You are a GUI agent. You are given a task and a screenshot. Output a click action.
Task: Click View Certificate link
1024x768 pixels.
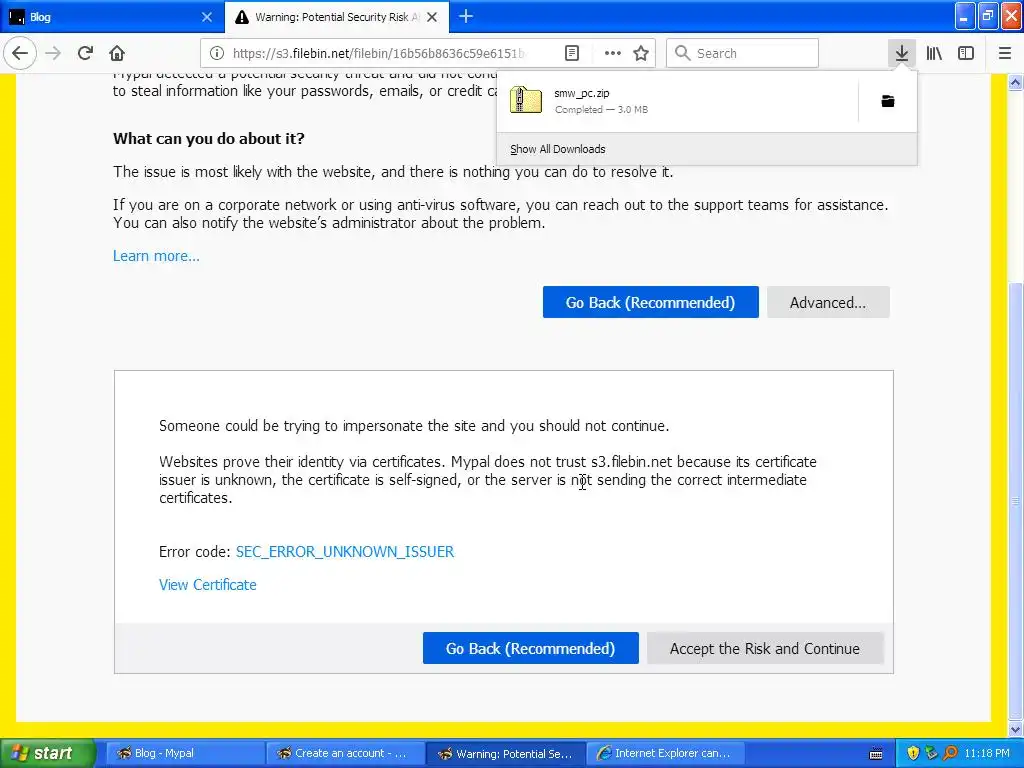208,585
